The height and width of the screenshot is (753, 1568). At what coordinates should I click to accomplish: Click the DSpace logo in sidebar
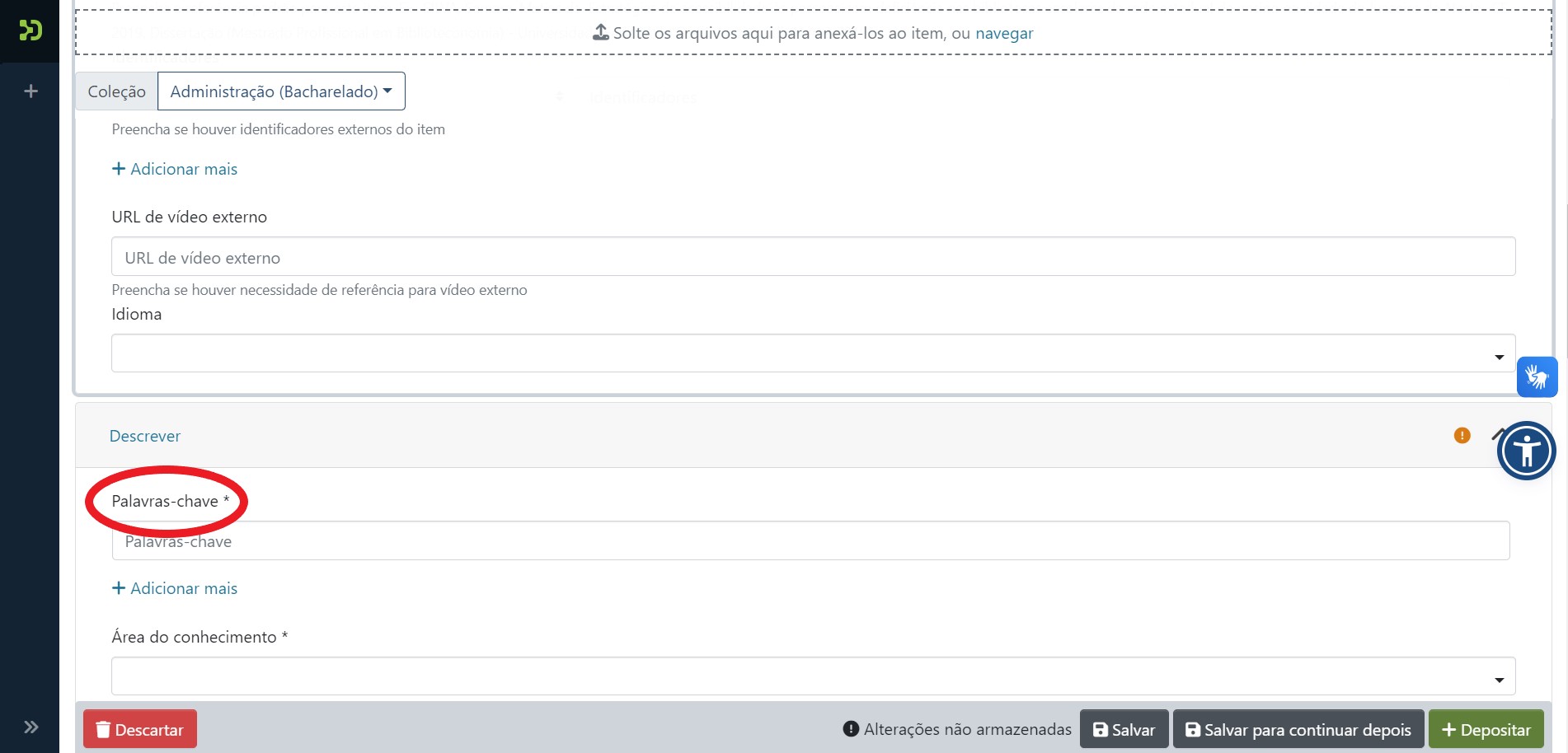coord(31,30)
